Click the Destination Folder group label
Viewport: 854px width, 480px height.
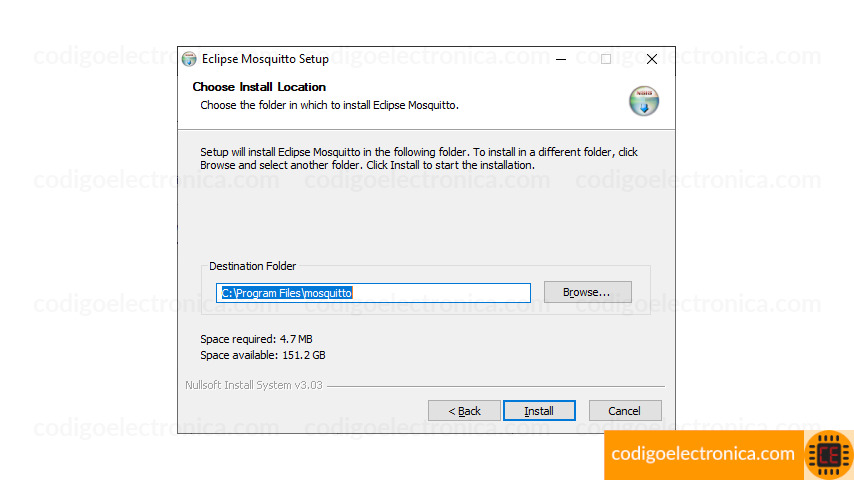coord(252,266)
